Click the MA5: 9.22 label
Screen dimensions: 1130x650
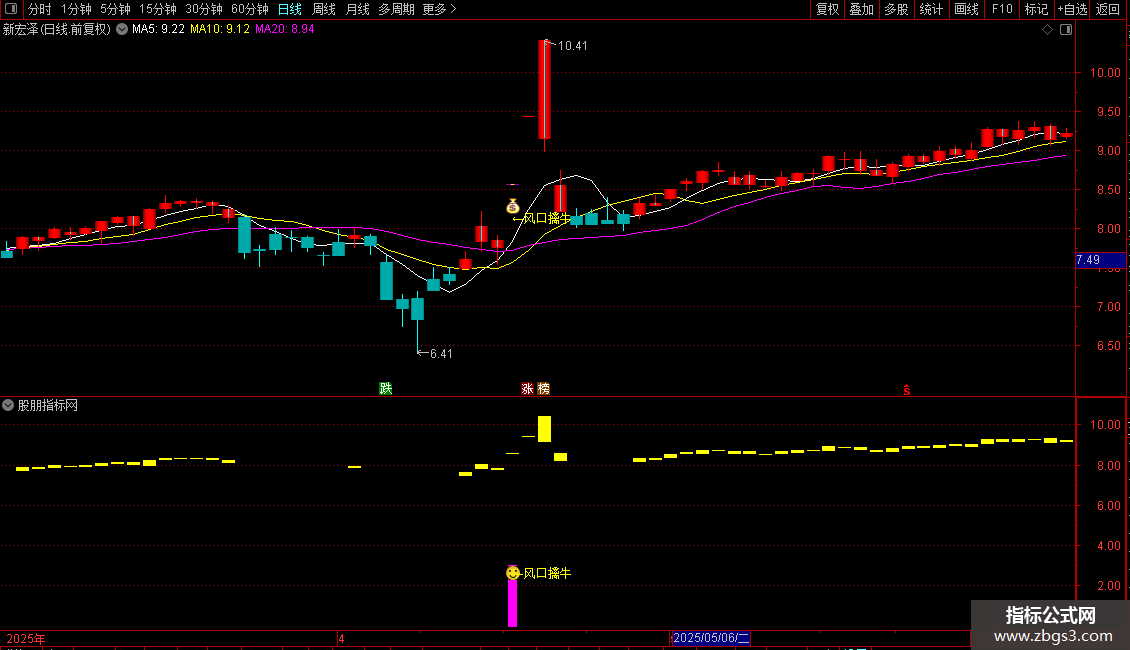158,29
